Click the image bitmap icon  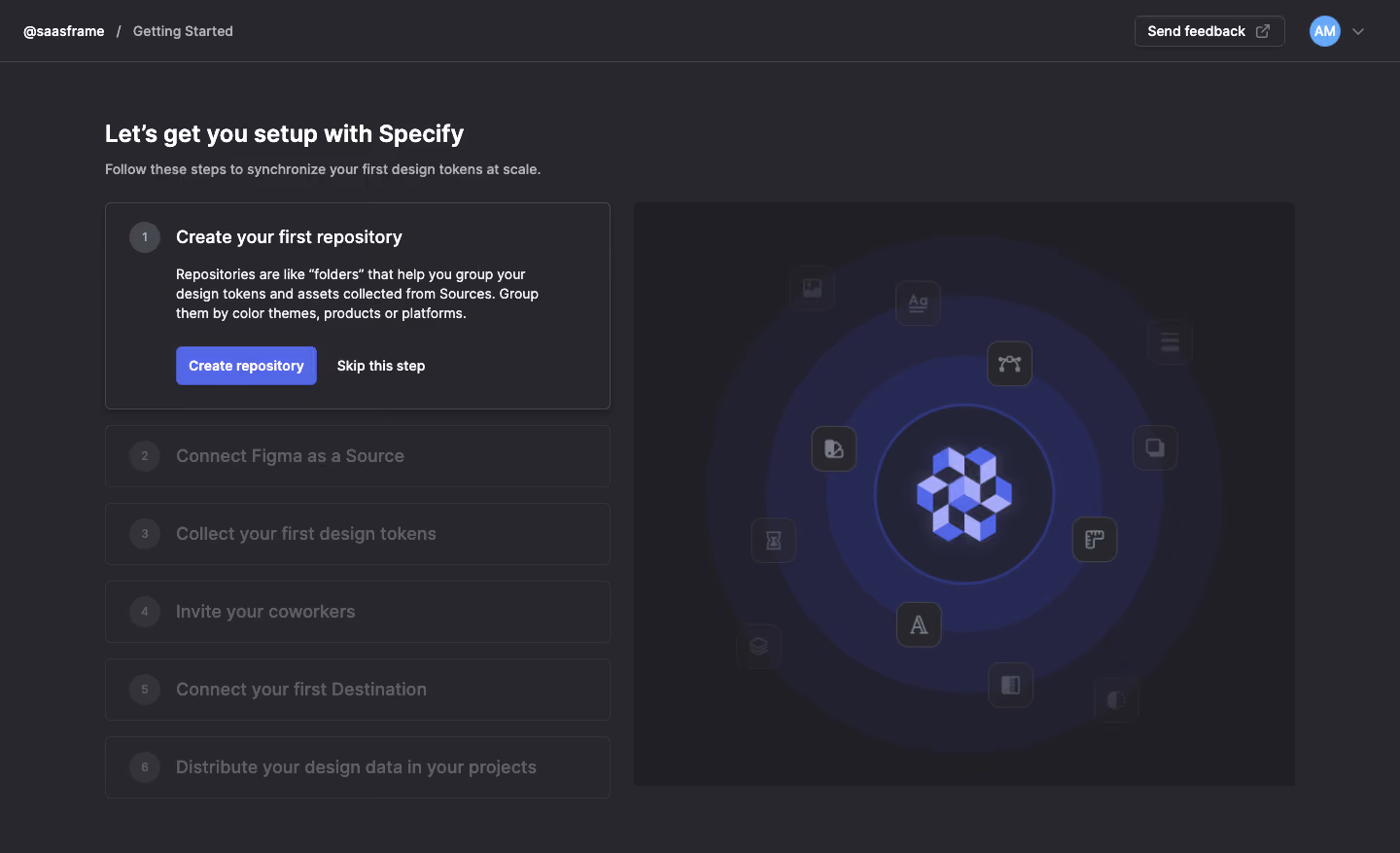[812, 288]
